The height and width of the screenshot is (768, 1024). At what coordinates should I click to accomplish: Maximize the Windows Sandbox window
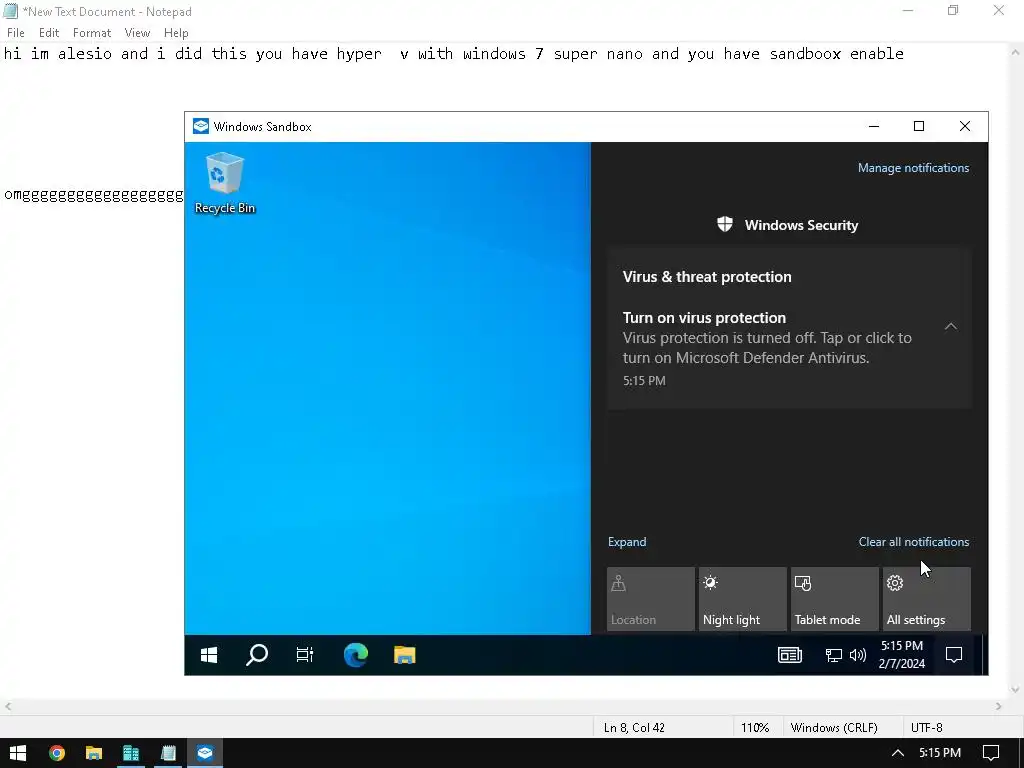tap(919, 126)
